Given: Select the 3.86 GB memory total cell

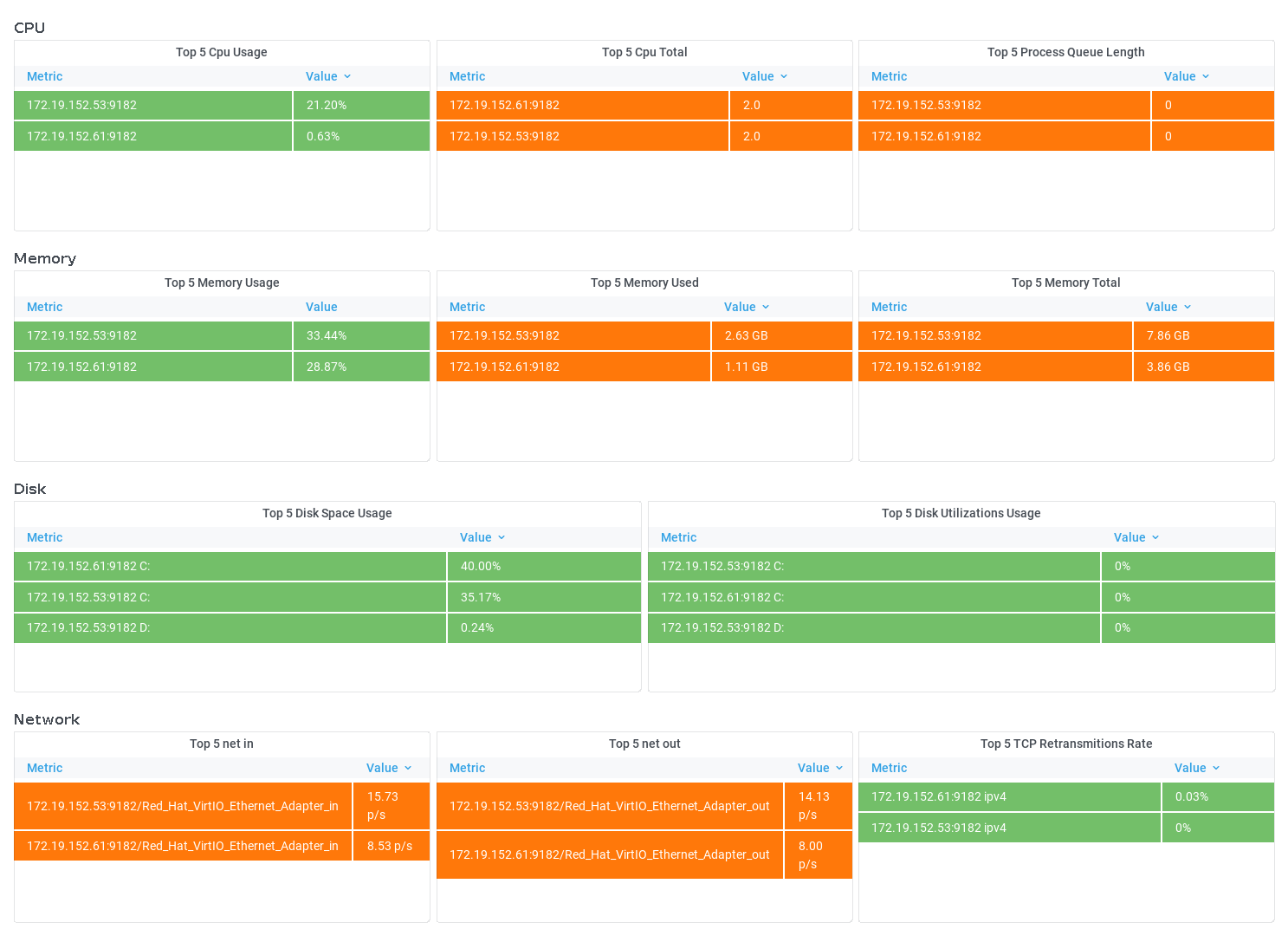Looking at the screenshot, I should point(1204,367).
